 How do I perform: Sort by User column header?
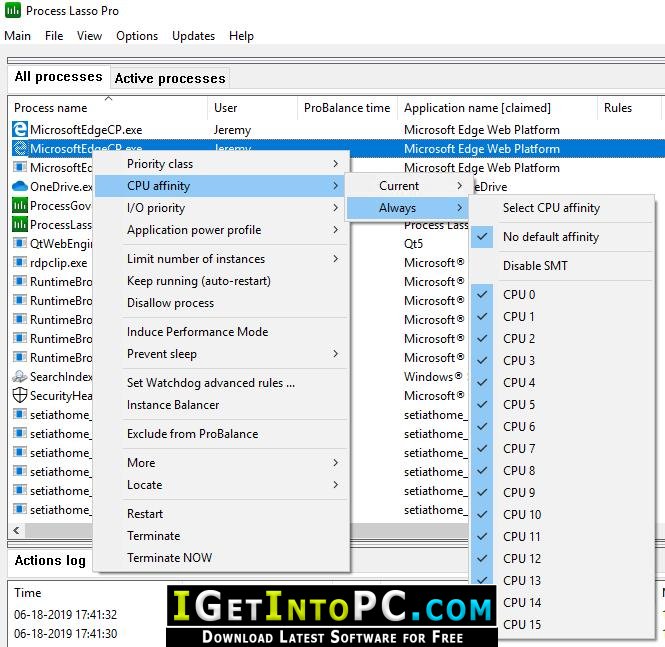[x=252, y=108]
